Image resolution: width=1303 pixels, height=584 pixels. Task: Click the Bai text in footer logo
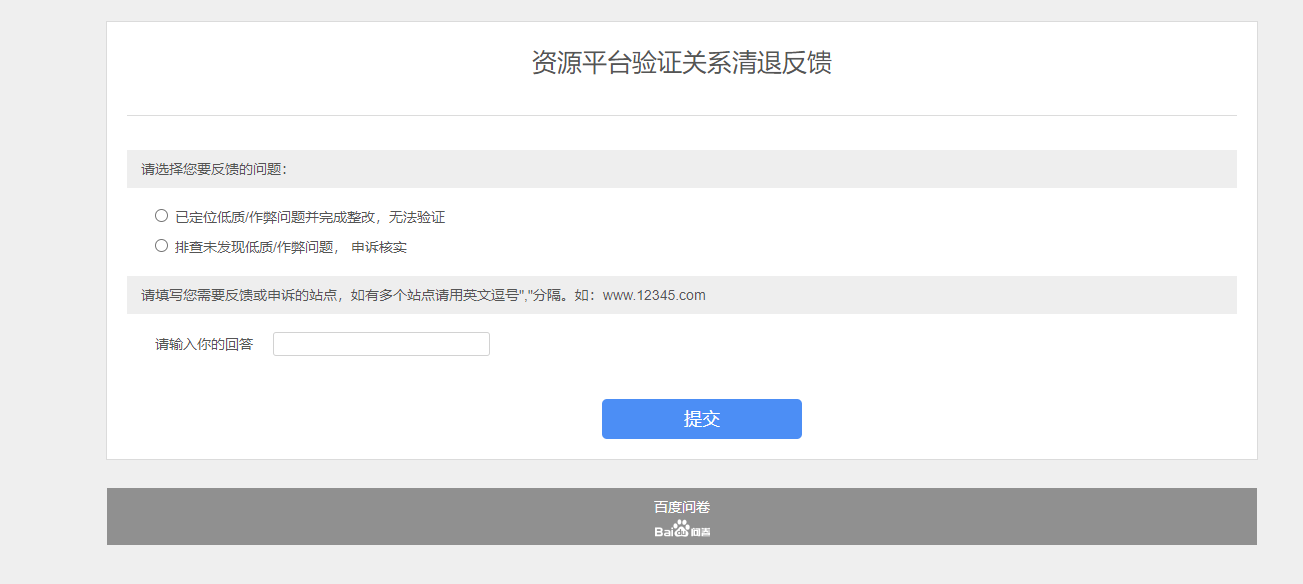[x=663, y=531]
